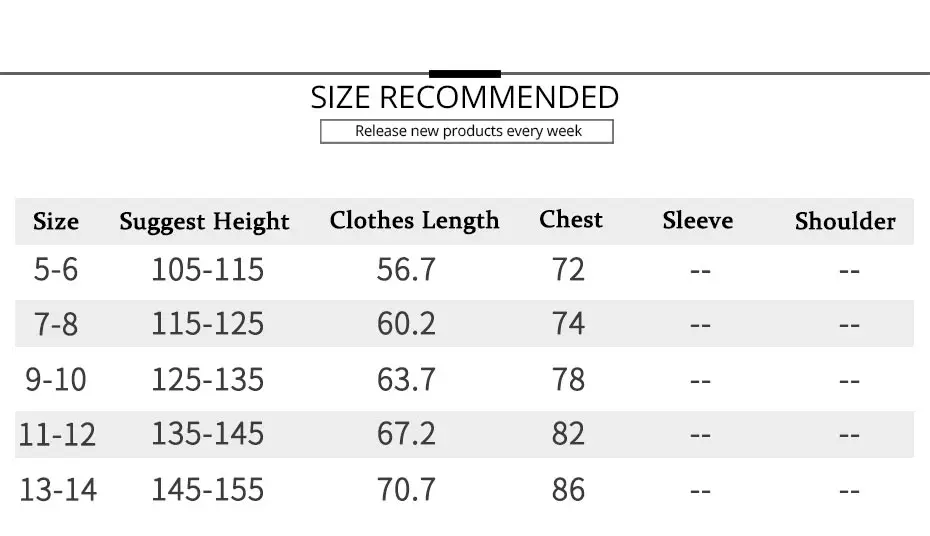
Task: Select the Chest column header
Action: [x=571, y=219]
